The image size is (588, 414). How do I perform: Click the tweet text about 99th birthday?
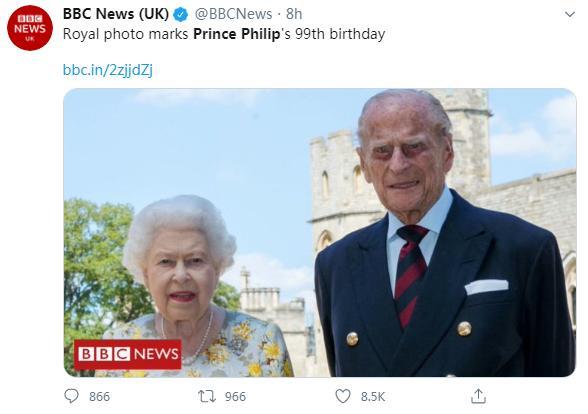[224, 34]
